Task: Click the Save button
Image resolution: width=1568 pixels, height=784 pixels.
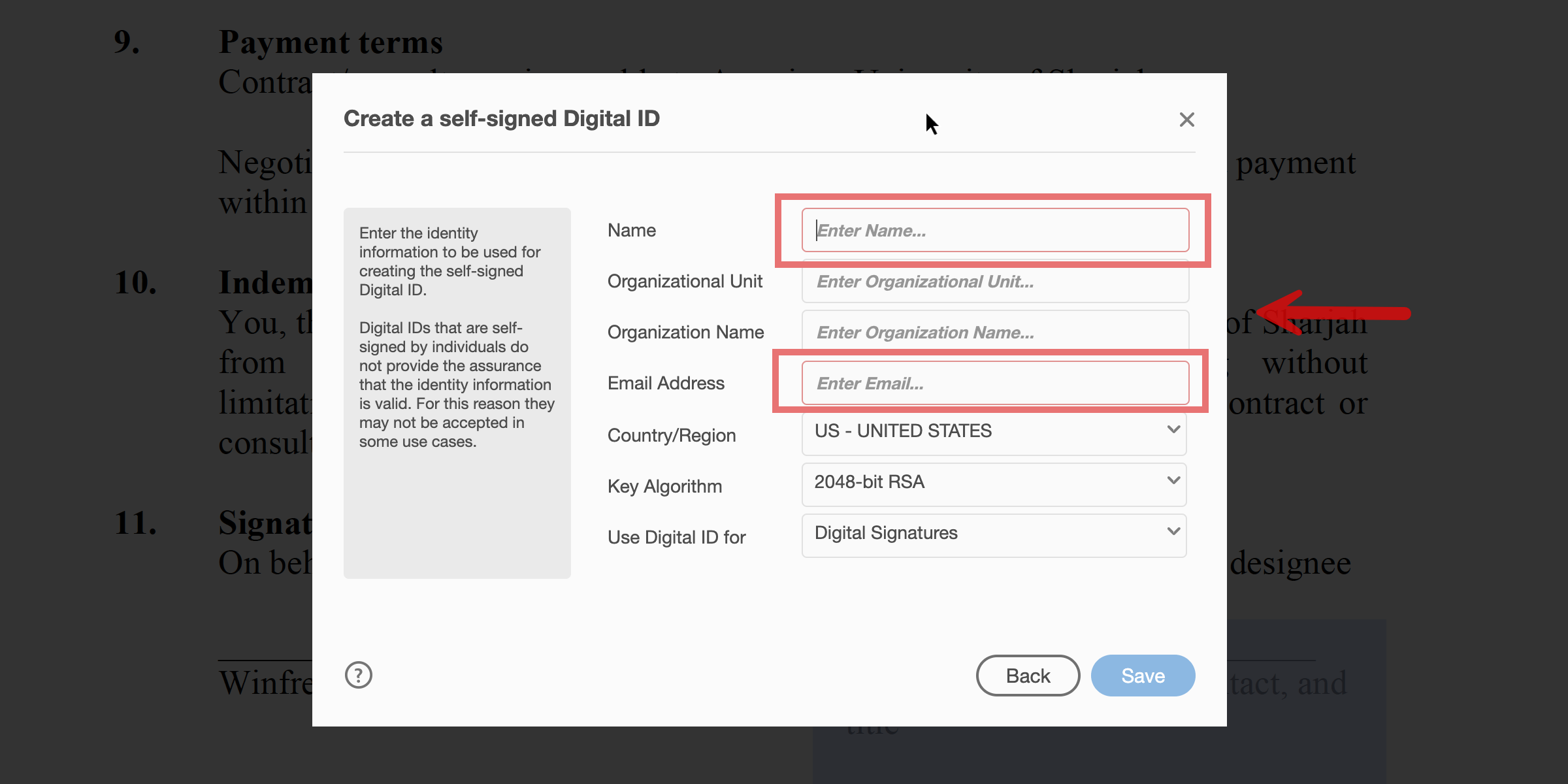Action: pyautogui.click(x=1143, y=676)
